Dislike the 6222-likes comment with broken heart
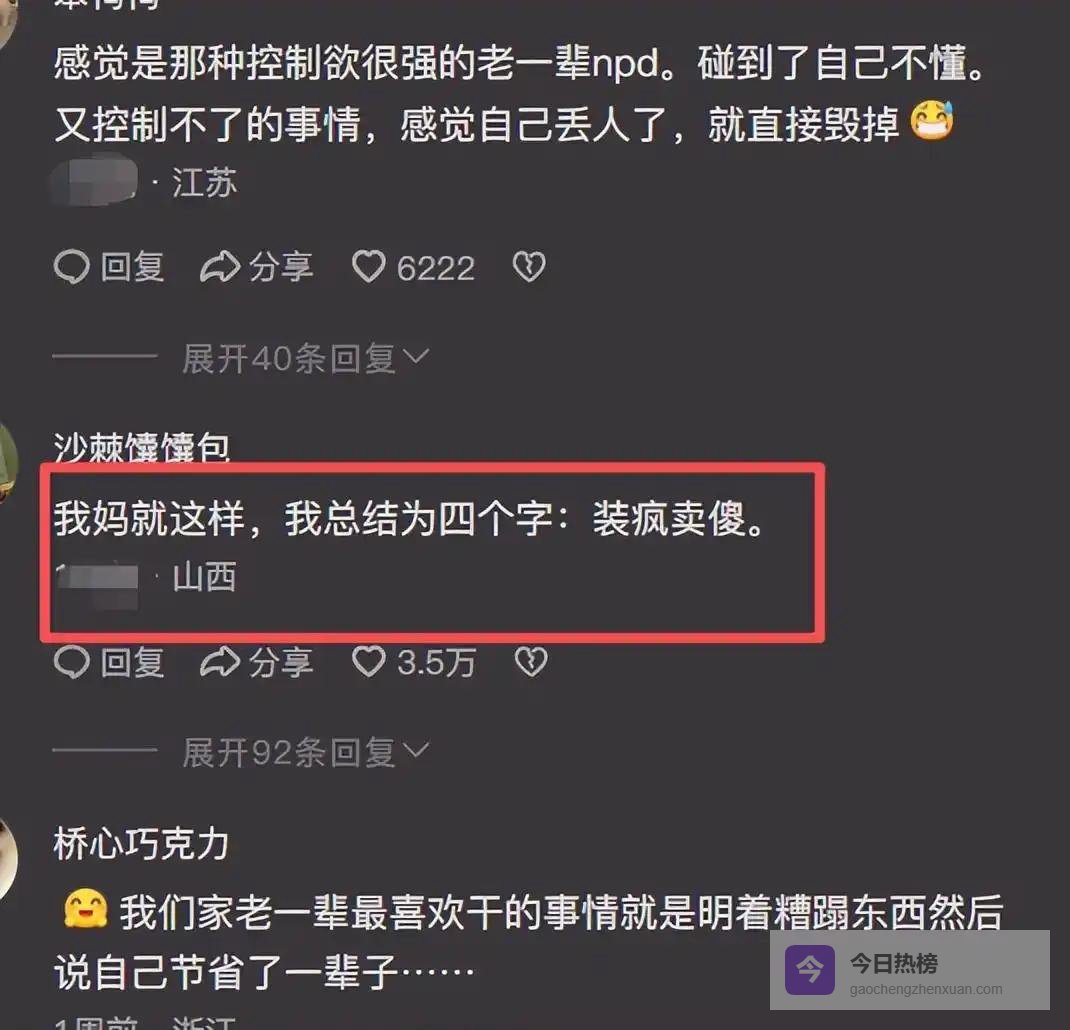 click(x=529, y=266)
